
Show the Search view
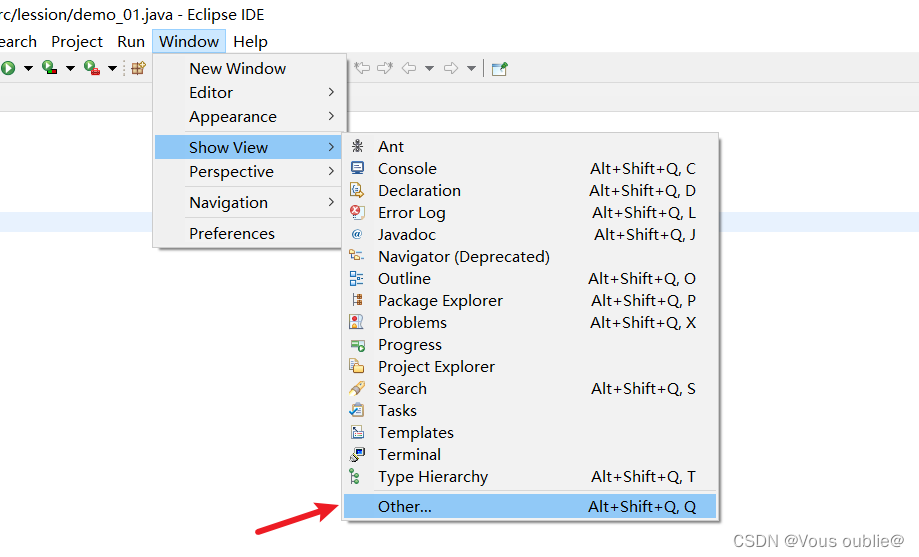click(530, 389)
